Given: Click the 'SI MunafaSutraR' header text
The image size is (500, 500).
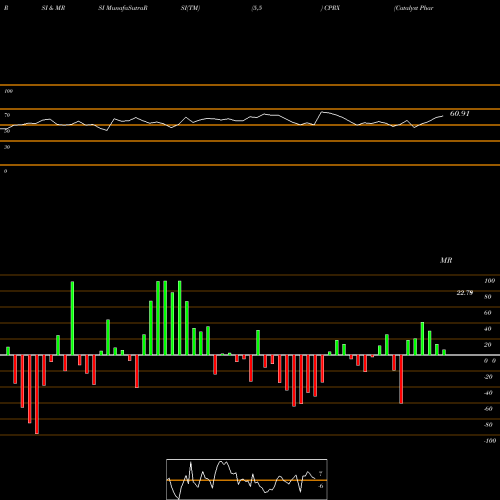Looking at the screenshot, I should [123, 8].
